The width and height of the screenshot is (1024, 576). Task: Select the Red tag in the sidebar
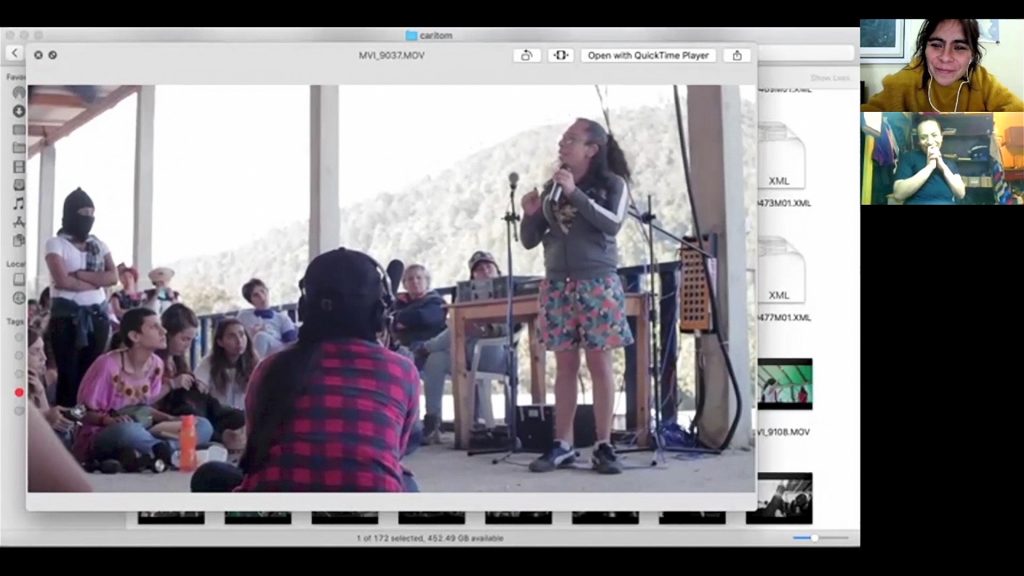(19, 392)
